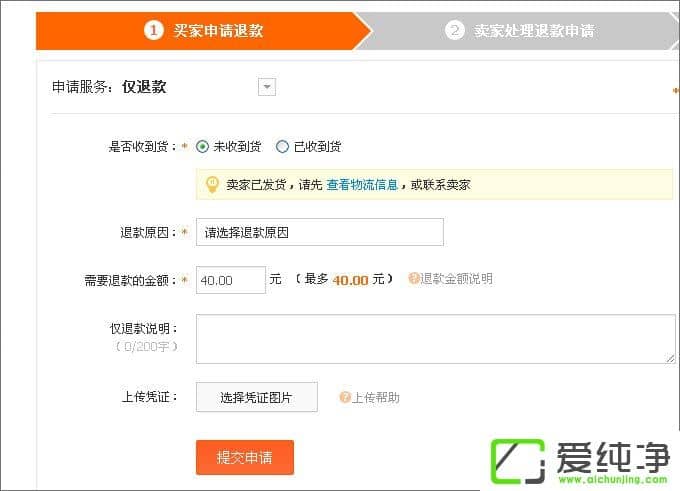Open the 退款金额说明 link

click(455, 279)
